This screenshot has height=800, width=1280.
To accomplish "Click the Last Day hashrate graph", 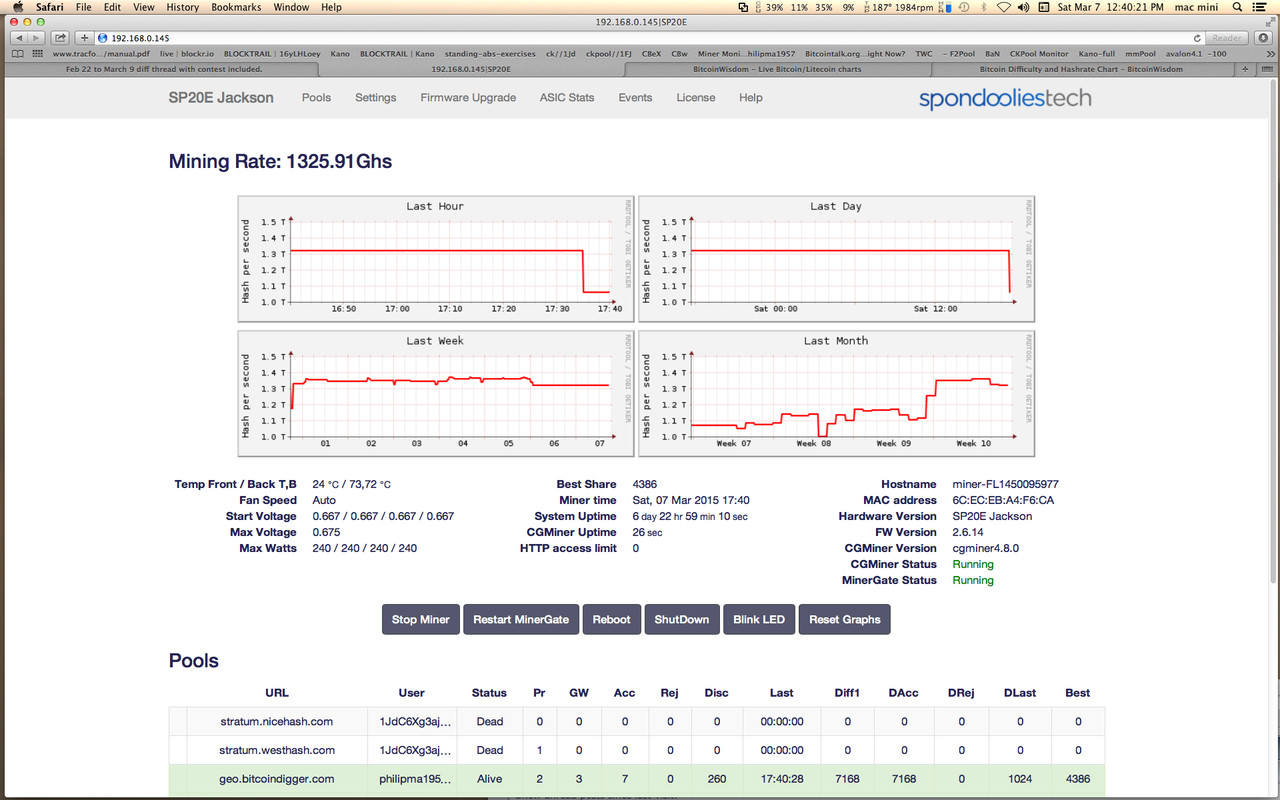I will [x=836, y=258].
